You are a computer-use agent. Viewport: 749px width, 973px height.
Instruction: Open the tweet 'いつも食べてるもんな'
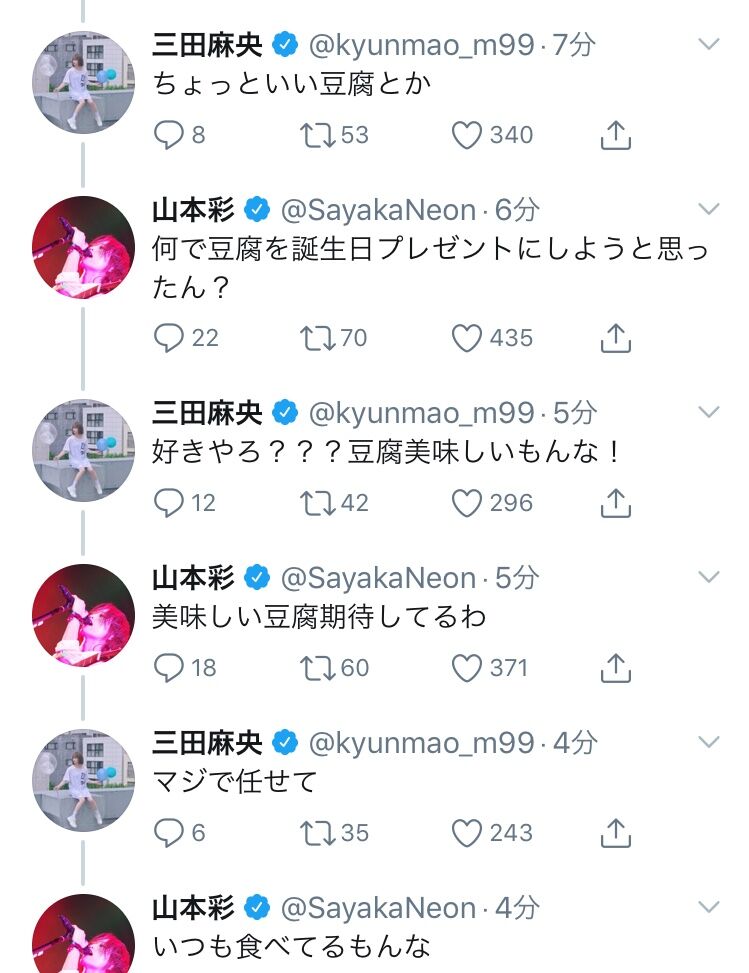pyautogui.click(x=292, y=945)
